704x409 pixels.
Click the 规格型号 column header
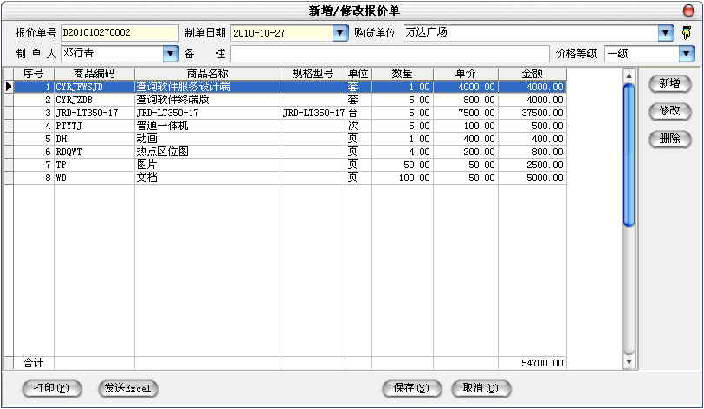(x=313, y=74)
